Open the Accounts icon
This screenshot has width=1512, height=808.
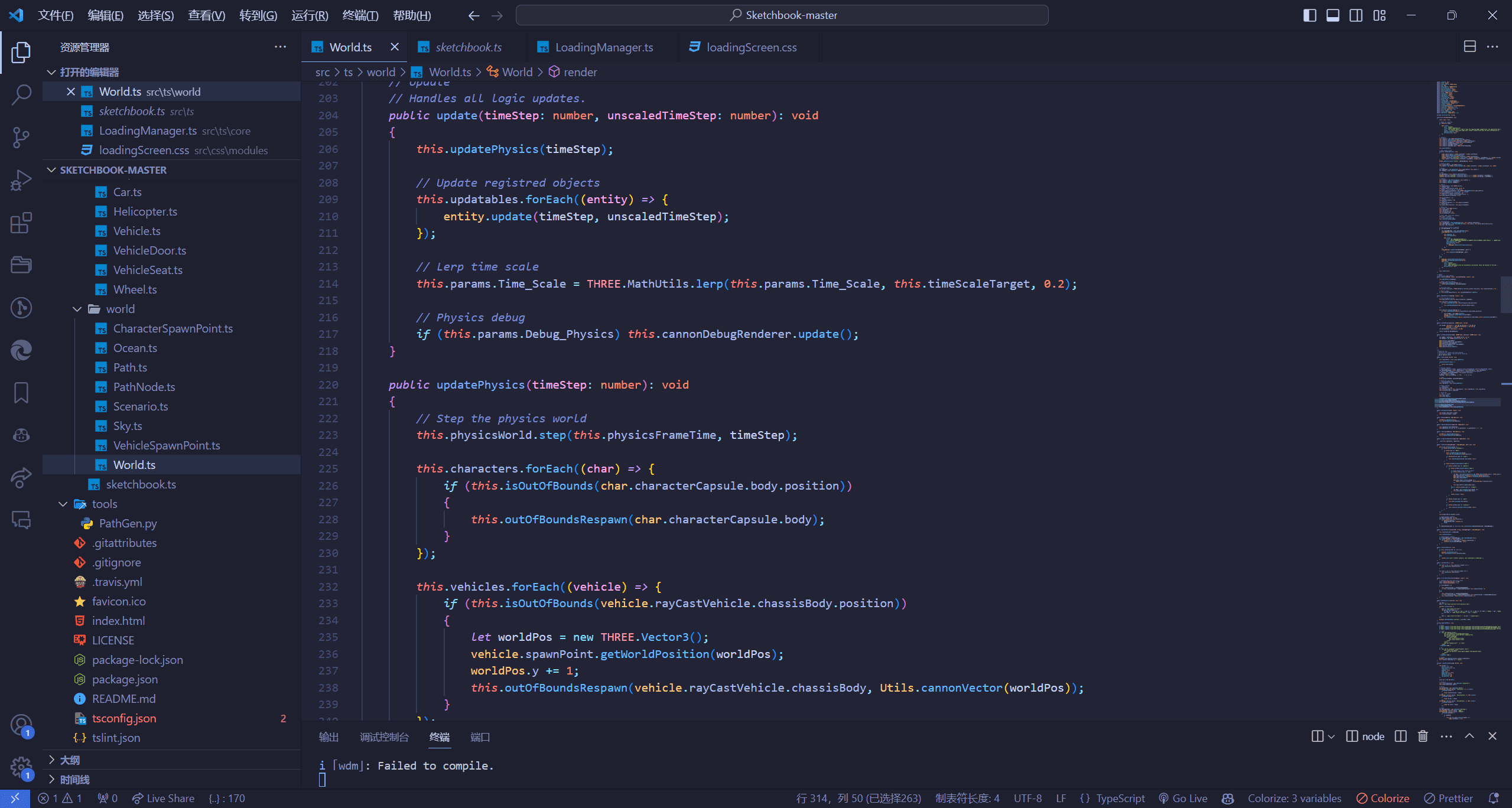21,725
